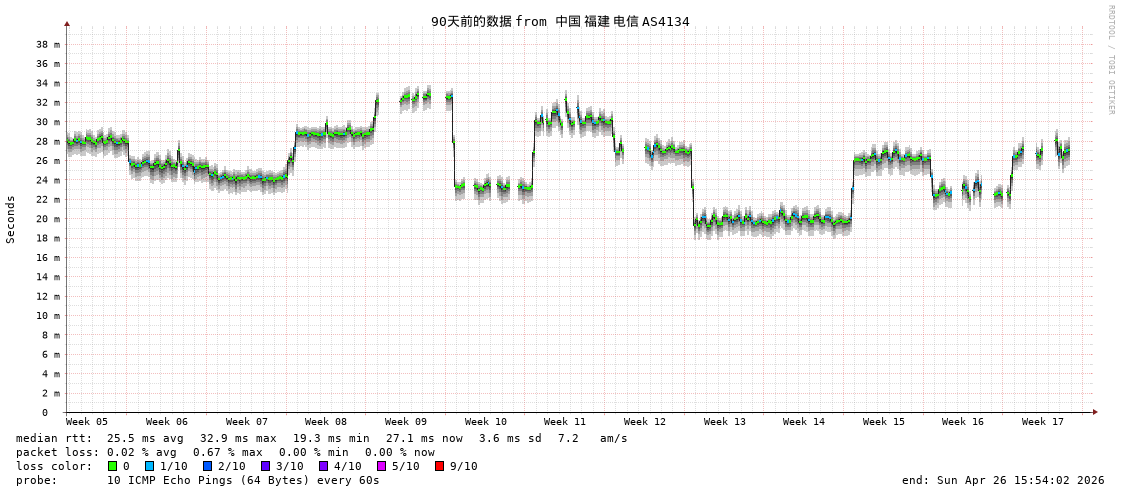Click the 38 m y-axis label

tap(48, 44)
